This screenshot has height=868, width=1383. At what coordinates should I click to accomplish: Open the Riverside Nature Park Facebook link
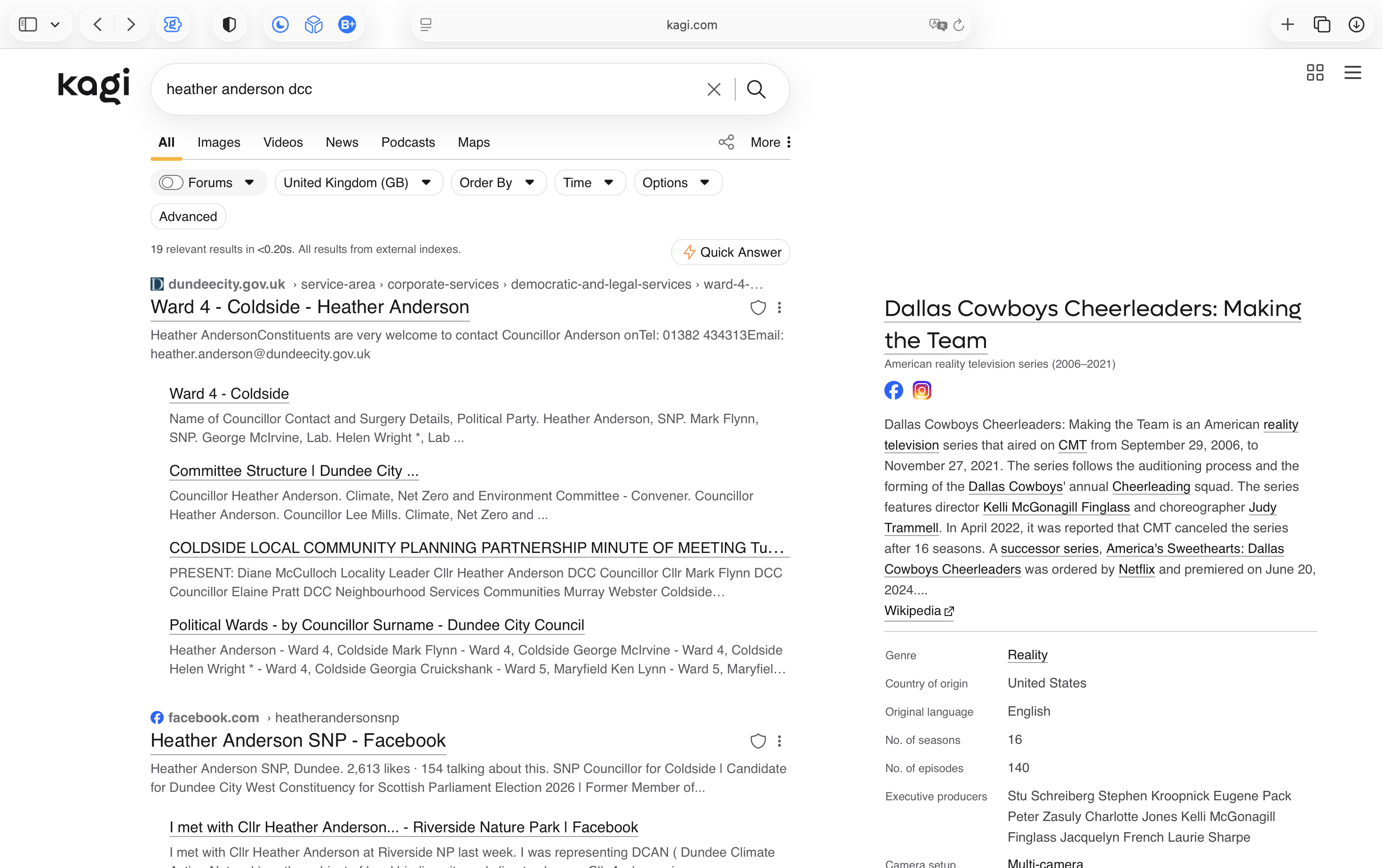tap(404, 827)
